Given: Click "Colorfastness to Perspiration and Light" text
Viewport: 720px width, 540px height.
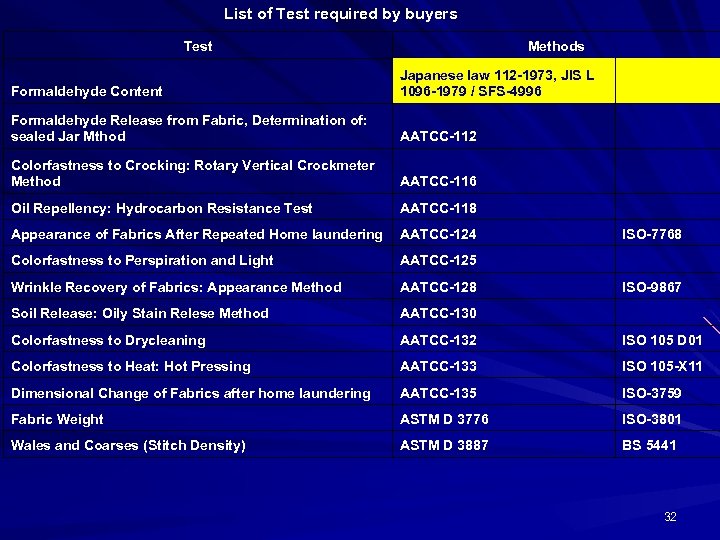Looking at the screenshot, I should point(142,261).
